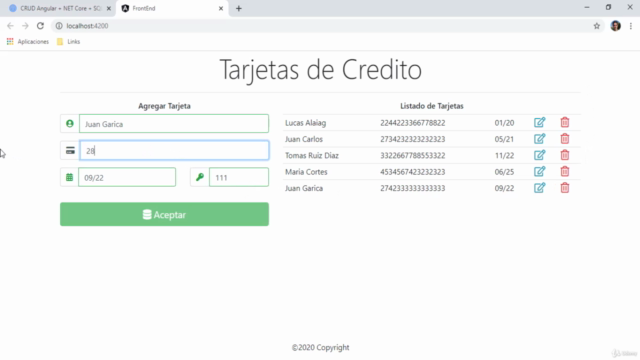Screen dimensions: 640x360
Task: Delete the Juan Carlos card
Action: [x=564, y=139]
